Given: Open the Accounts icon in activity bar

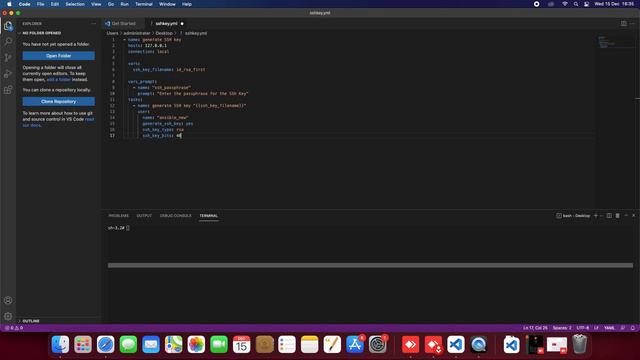Looking at the screenshot, I should pyautogui.click(x=8, y=300).
